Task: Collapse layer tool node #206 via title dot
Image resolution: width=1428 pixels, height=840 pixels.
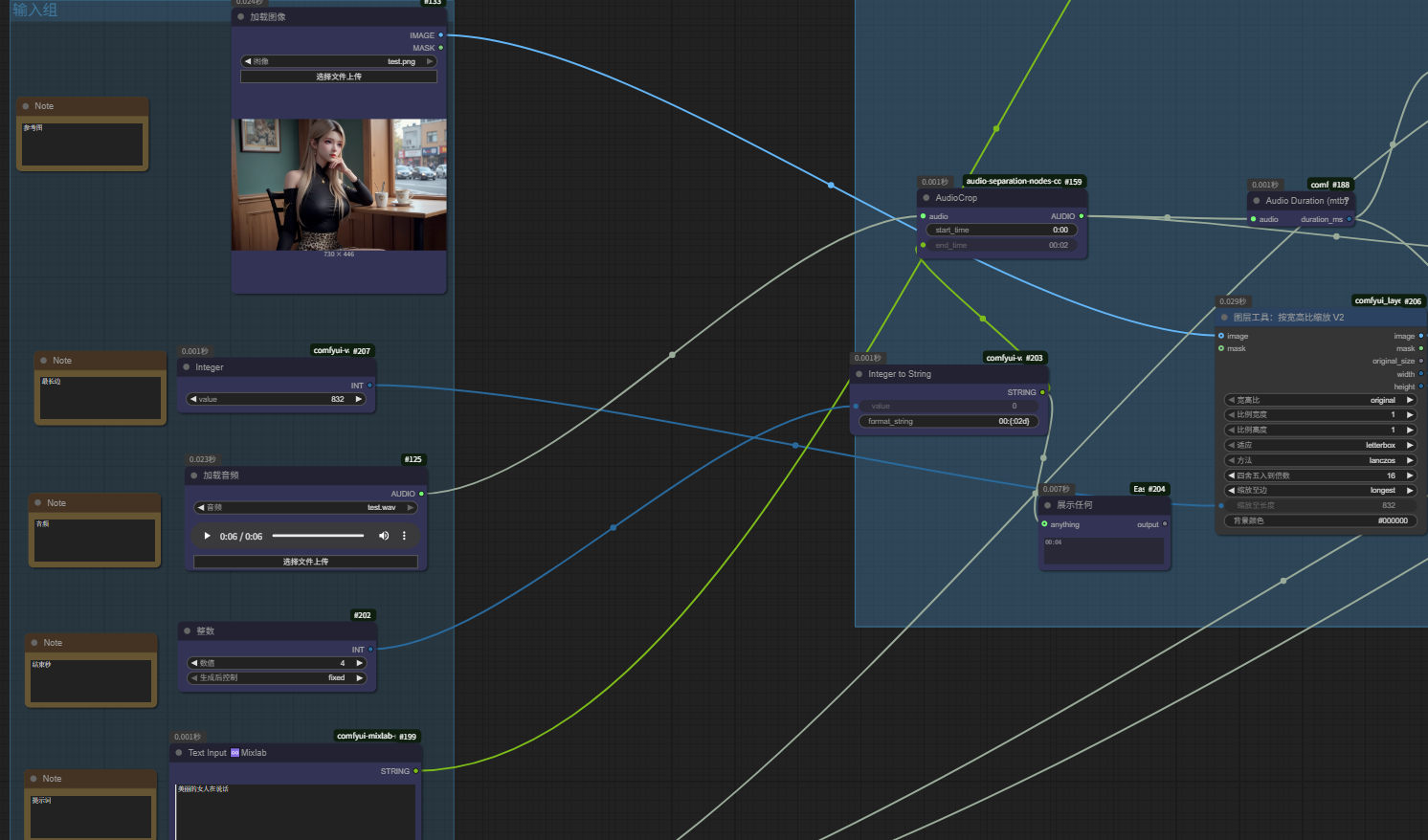Action: point(1224,318)
